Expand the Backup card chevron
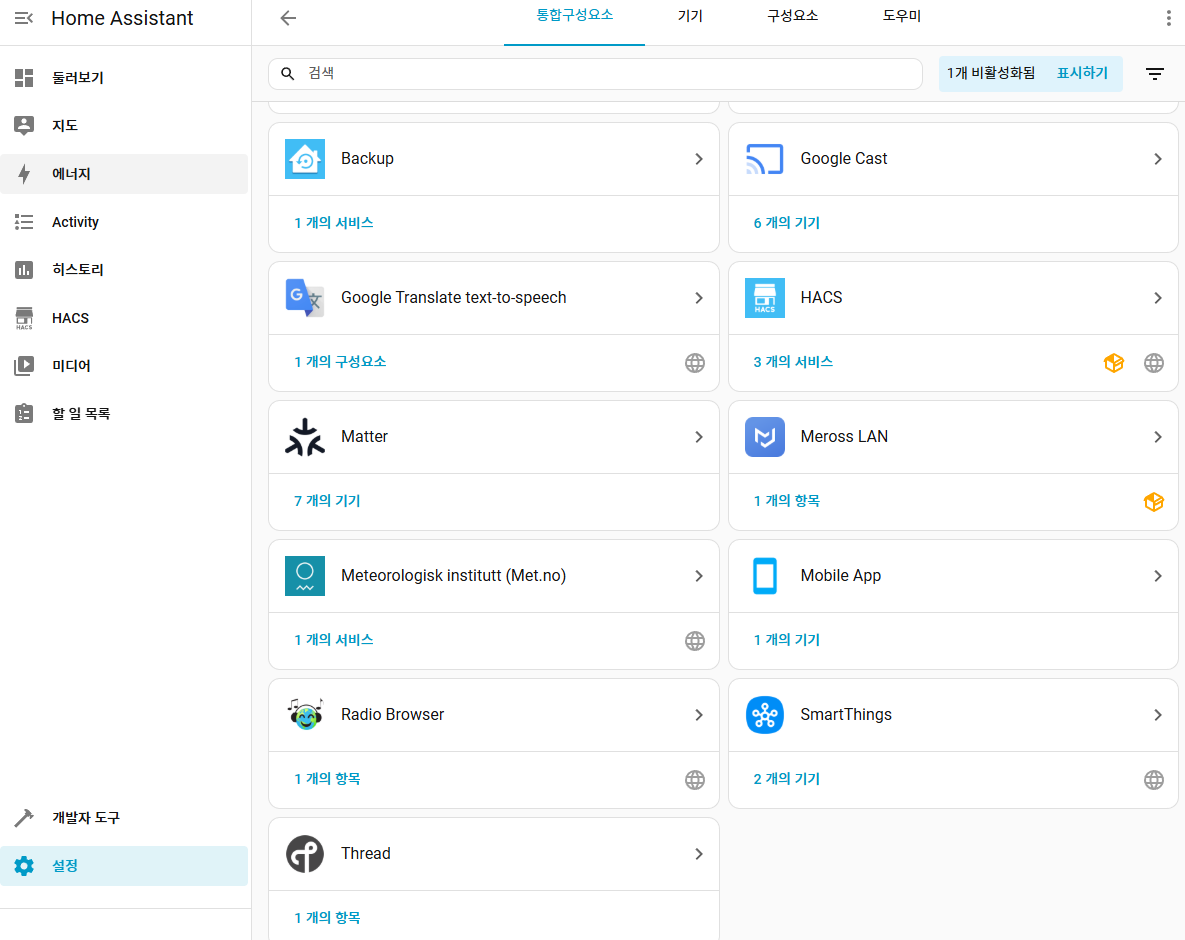 [x=699, y=159]
